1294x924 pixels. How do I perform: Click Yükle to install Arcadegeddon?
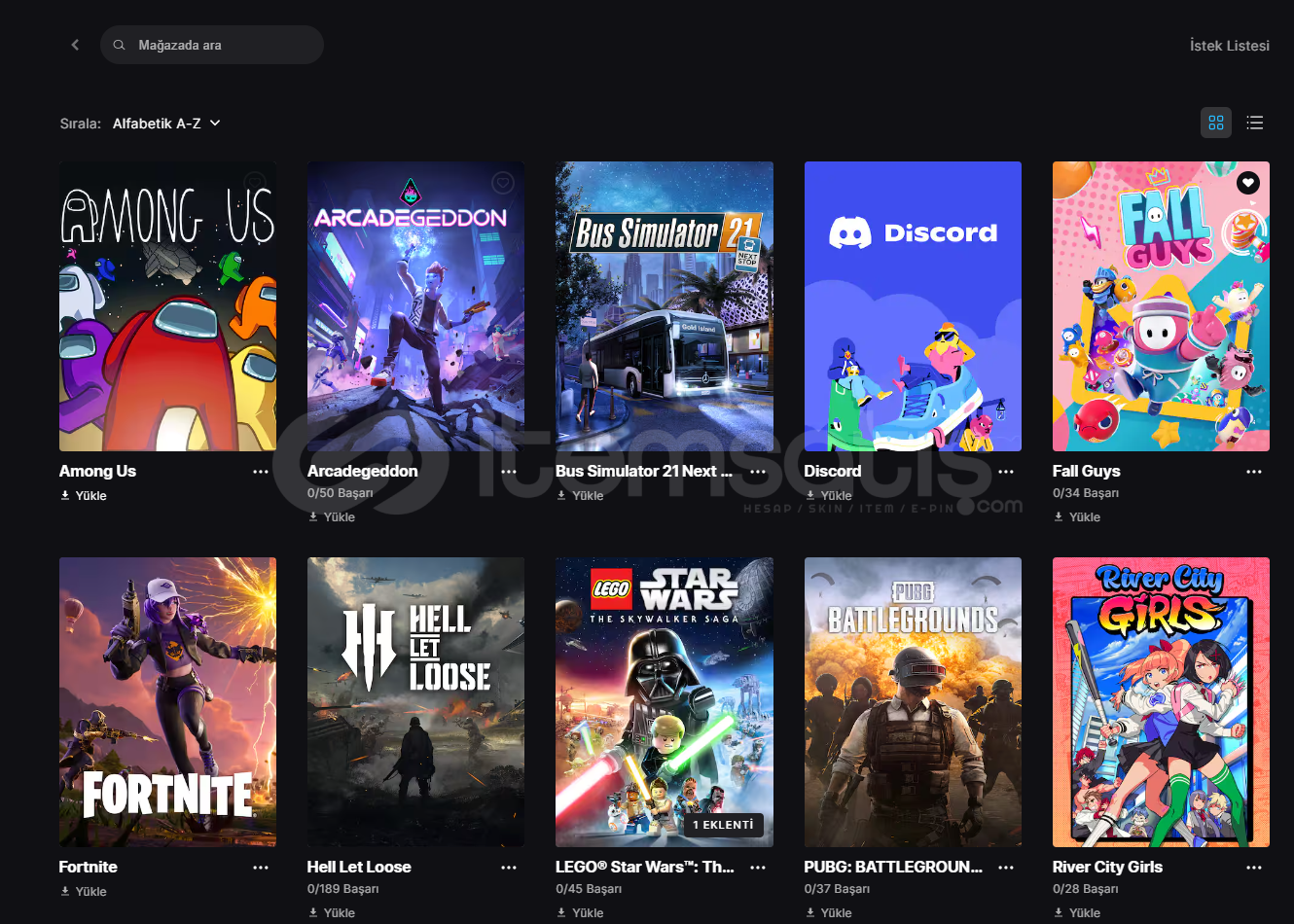[332, 517]
